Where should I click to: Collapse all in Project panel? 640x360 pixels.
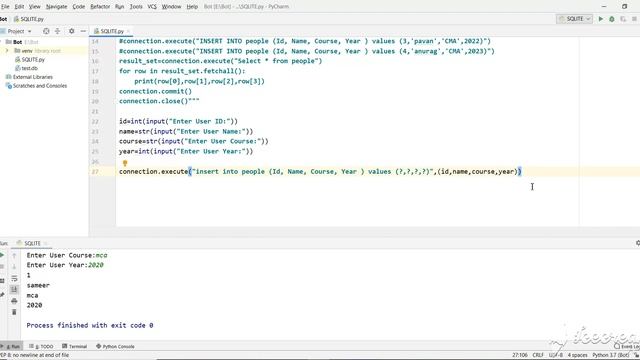pos(58,31)
